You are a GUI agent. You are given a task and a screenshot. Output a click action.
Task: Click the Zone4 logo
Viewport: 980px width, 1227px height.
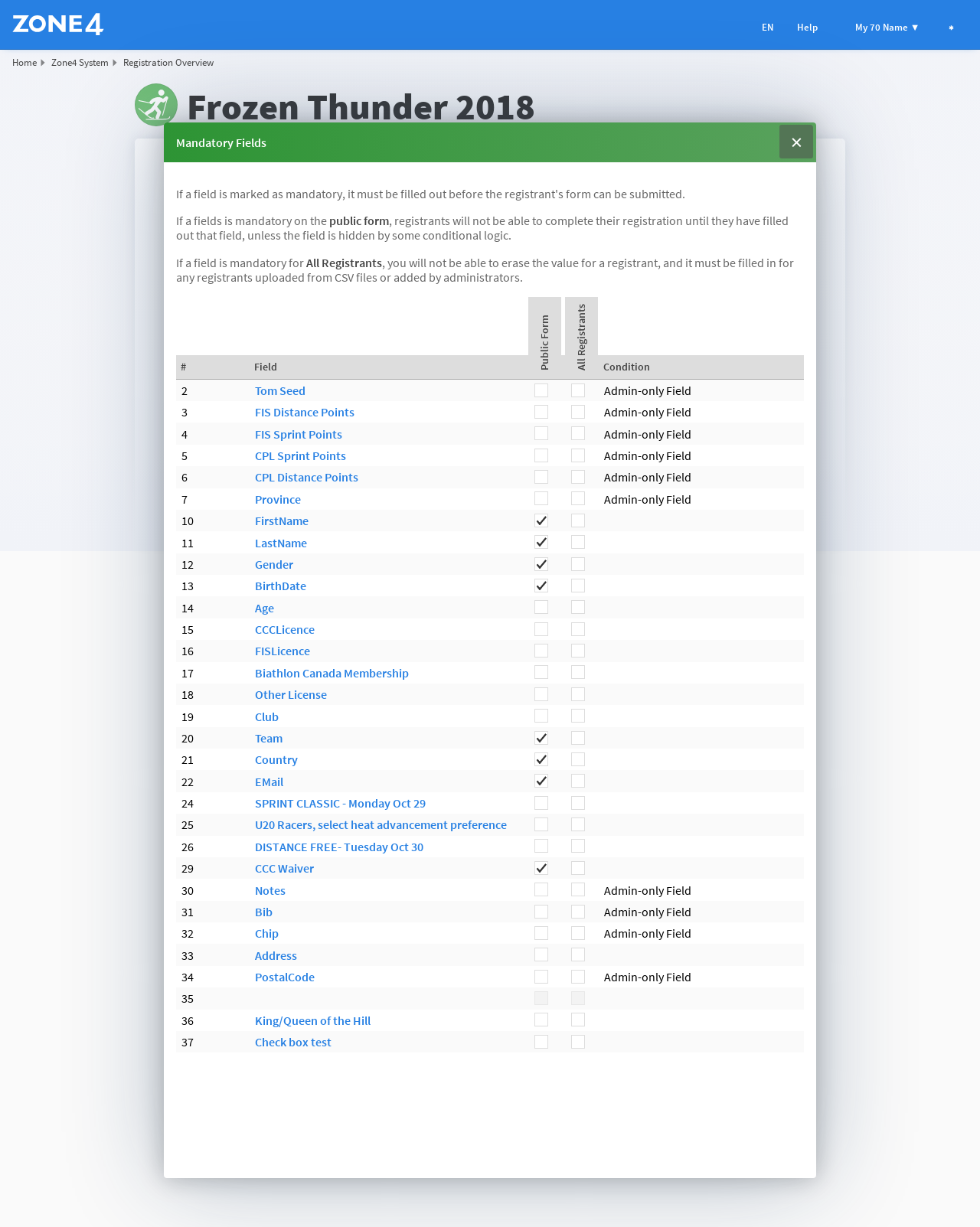tap(58, 24)
